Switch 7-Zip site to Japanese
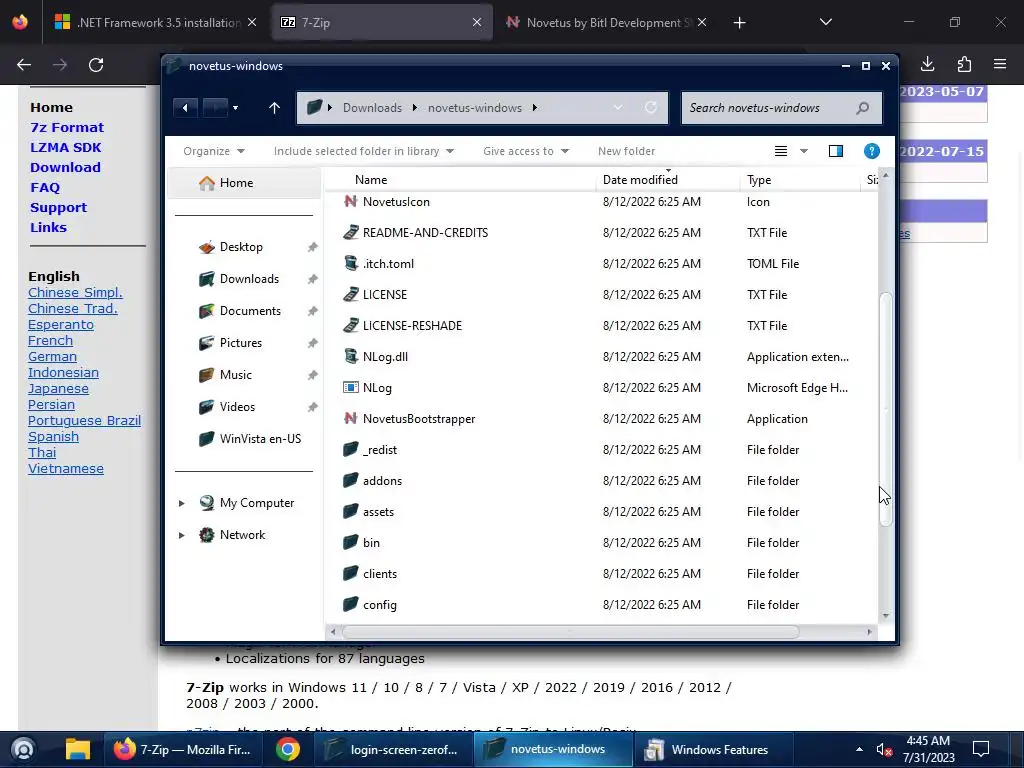The width and height of the screenshot is (1024, 768). coord(58,389)
